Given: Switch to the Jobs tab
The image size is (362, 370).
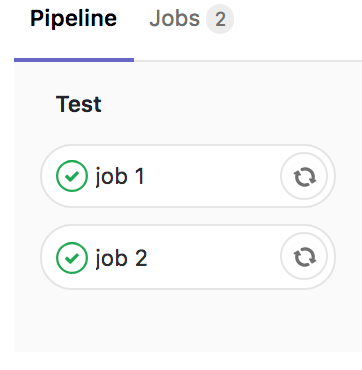Looking at the screenshot, I should pyautogui.click(x=191, y=19).
